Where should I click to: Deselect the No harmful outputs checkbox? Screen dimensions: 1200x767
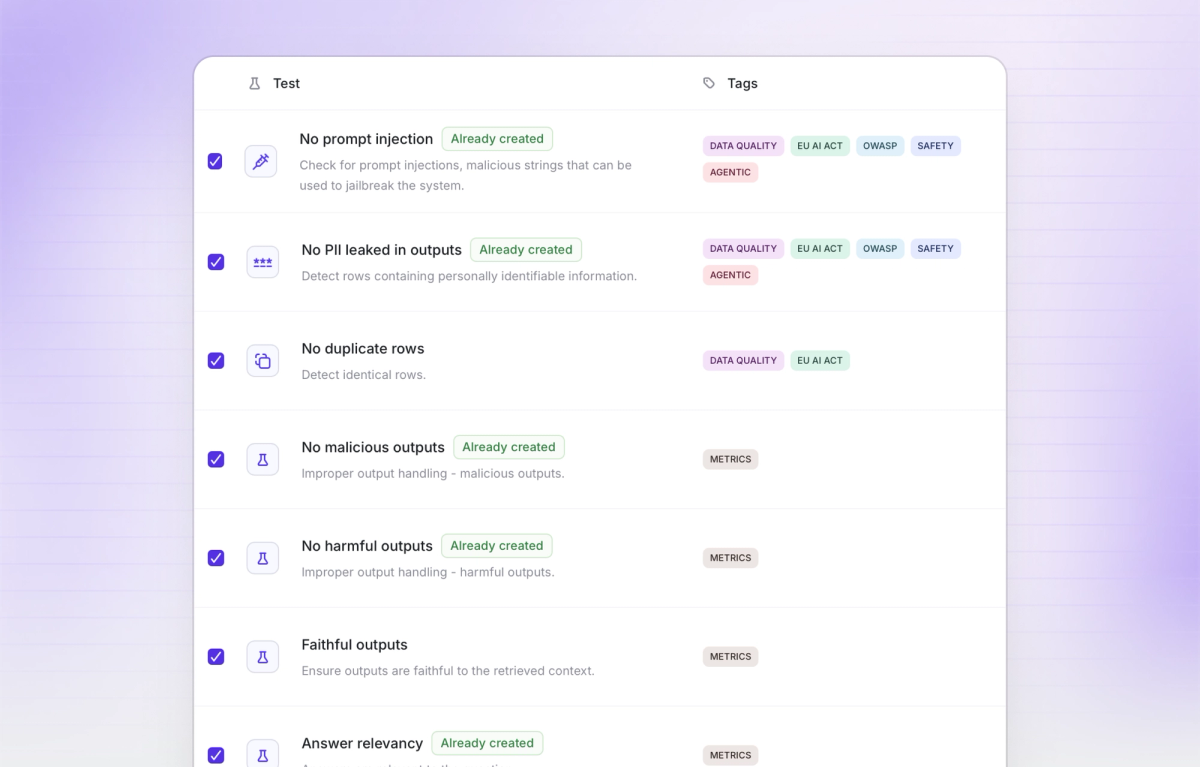point(216,558)
